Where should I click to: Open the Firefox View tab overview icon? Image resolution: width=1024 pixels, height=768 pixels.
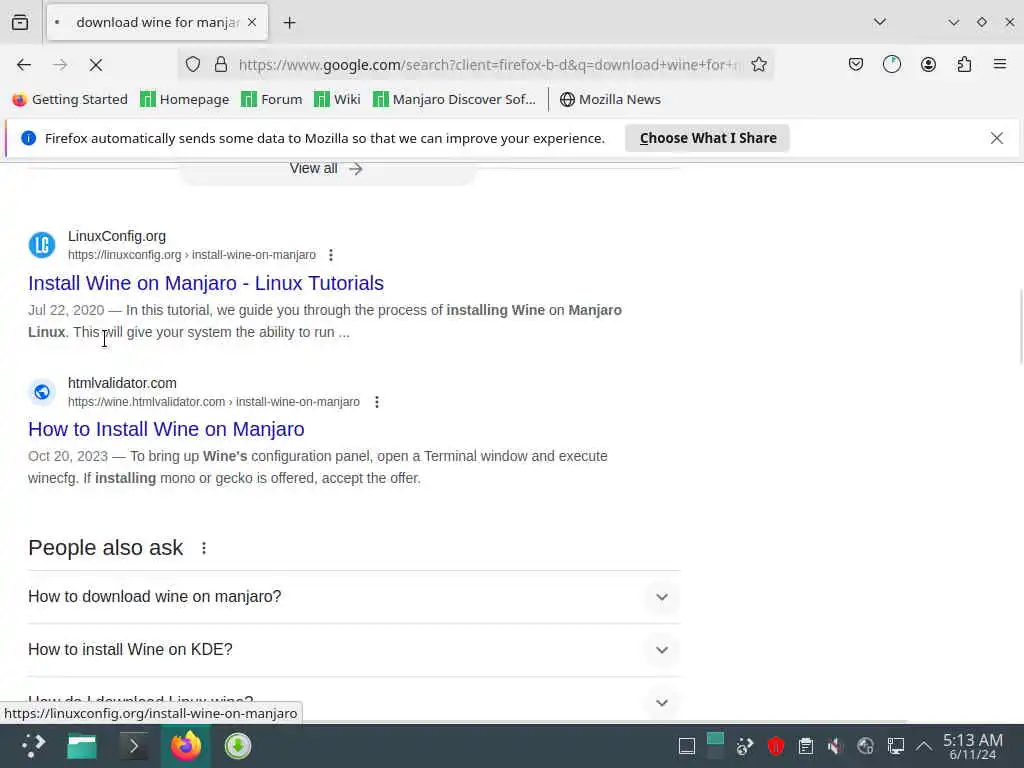coord(20,22)
